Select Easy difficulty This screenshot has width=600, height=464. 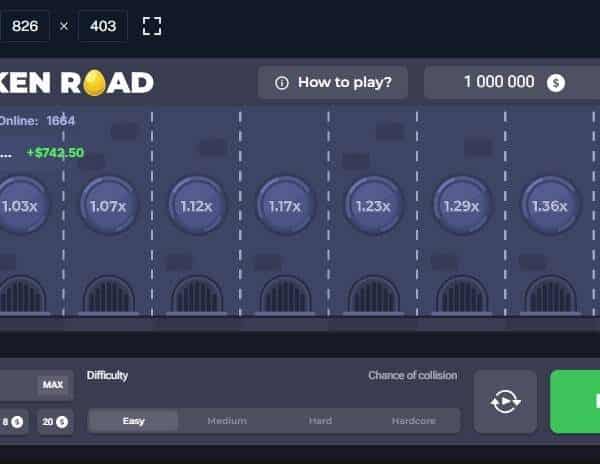133,421
